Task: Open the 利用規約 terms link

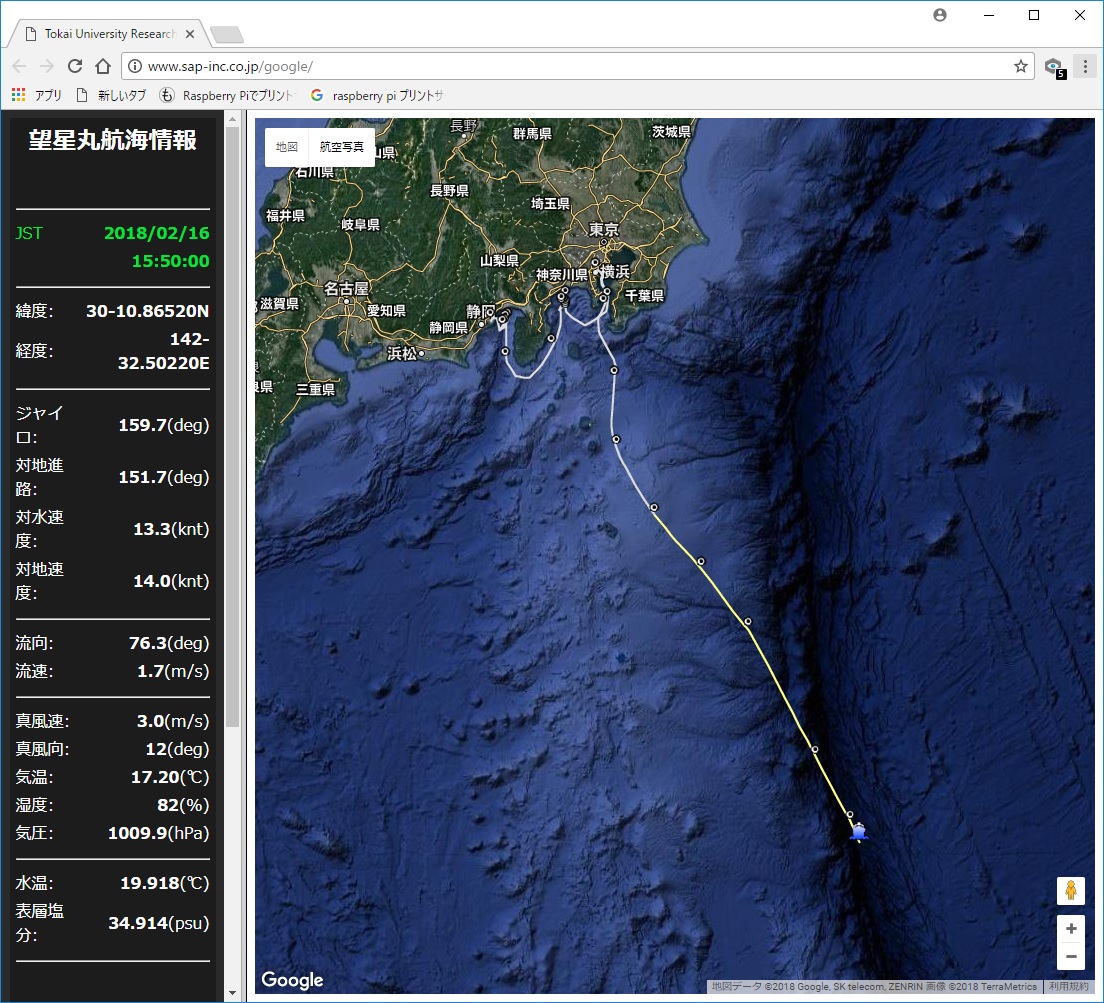Action: [x=1068, y=986]
